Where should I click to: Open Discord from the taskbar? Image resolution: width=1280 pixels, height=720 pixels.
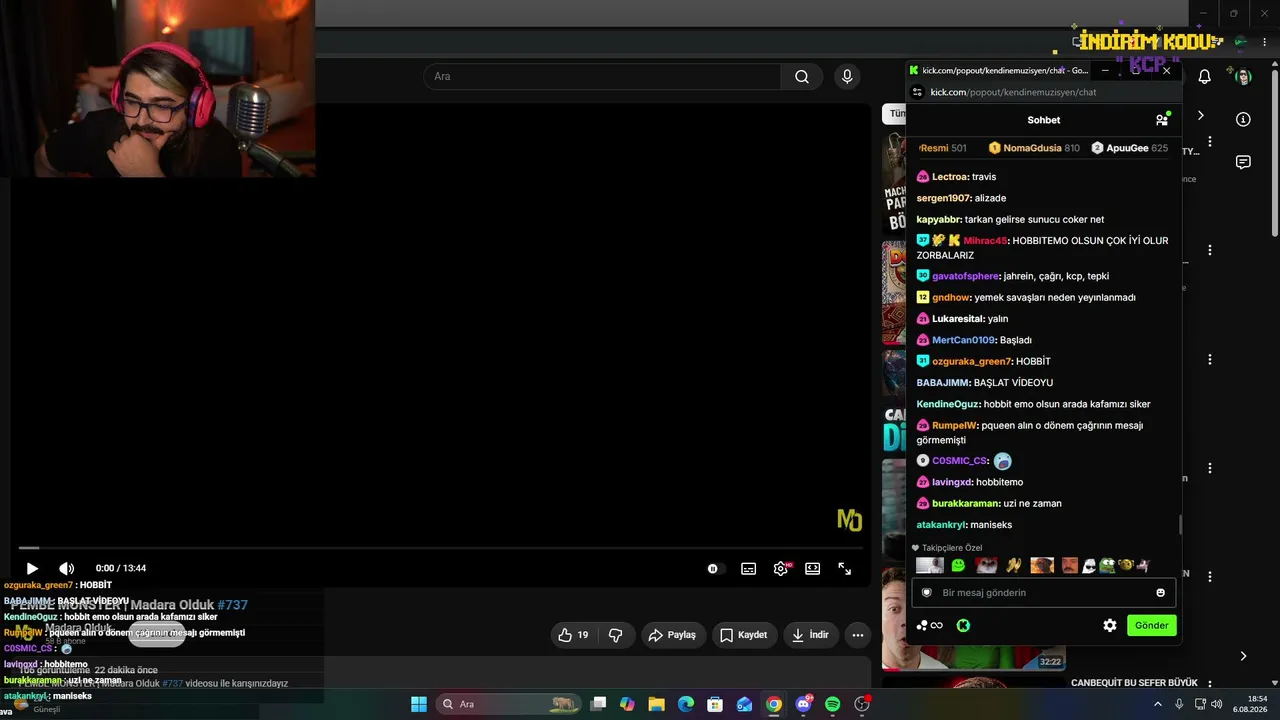tap(803, 704)
